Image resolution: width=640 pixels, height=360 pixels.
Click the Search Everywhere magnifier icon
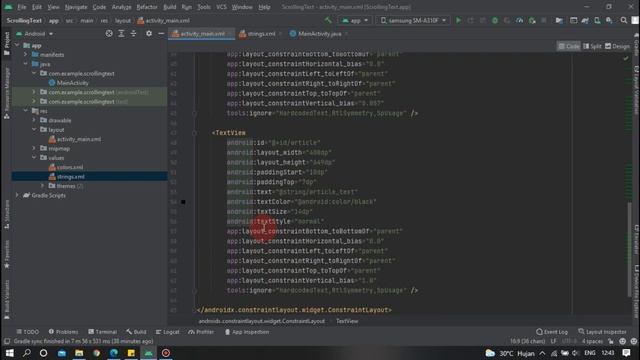point(624,20)
